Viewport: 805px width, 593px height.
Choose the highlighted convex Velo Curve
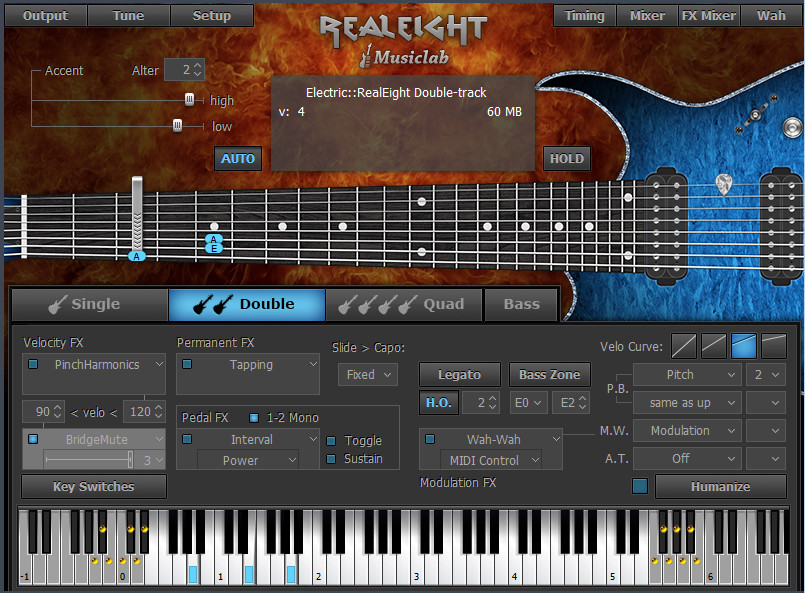[x=744, y=345]
